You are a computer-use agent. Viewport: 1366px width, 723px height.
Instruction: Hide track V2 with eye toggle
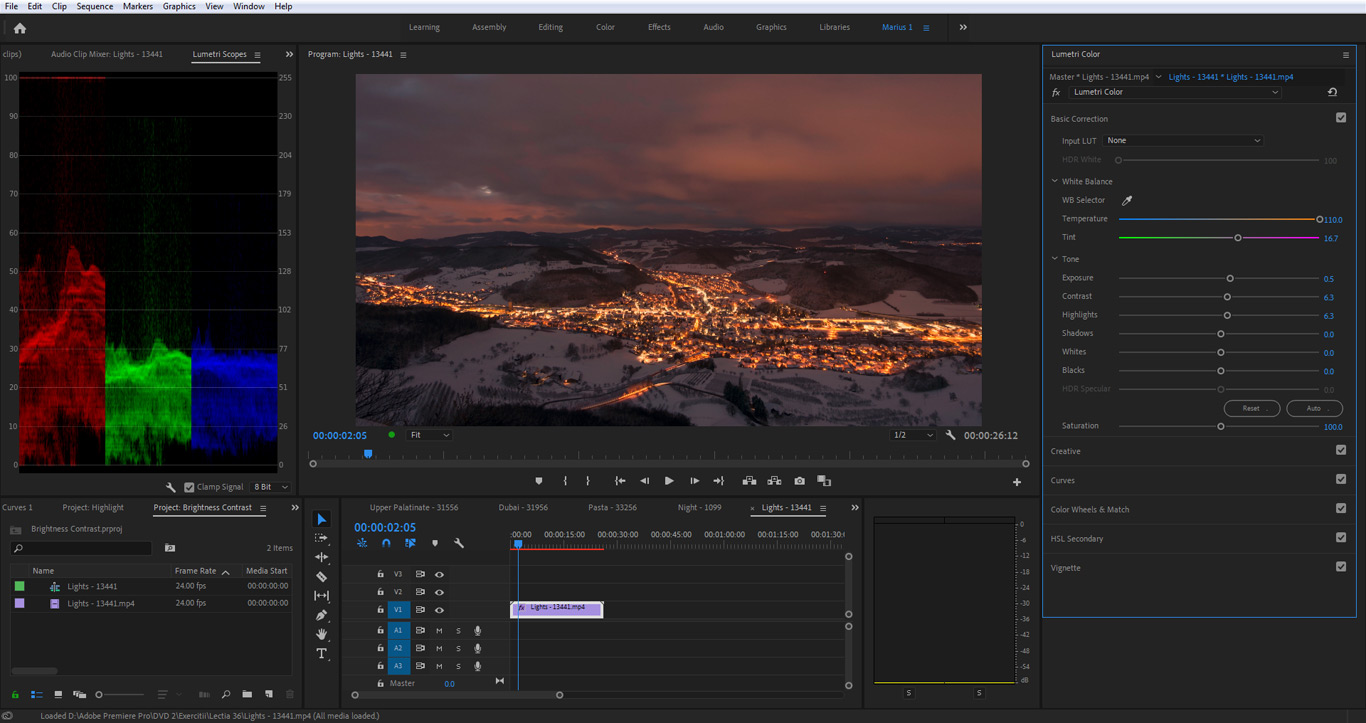click(439, 592)
